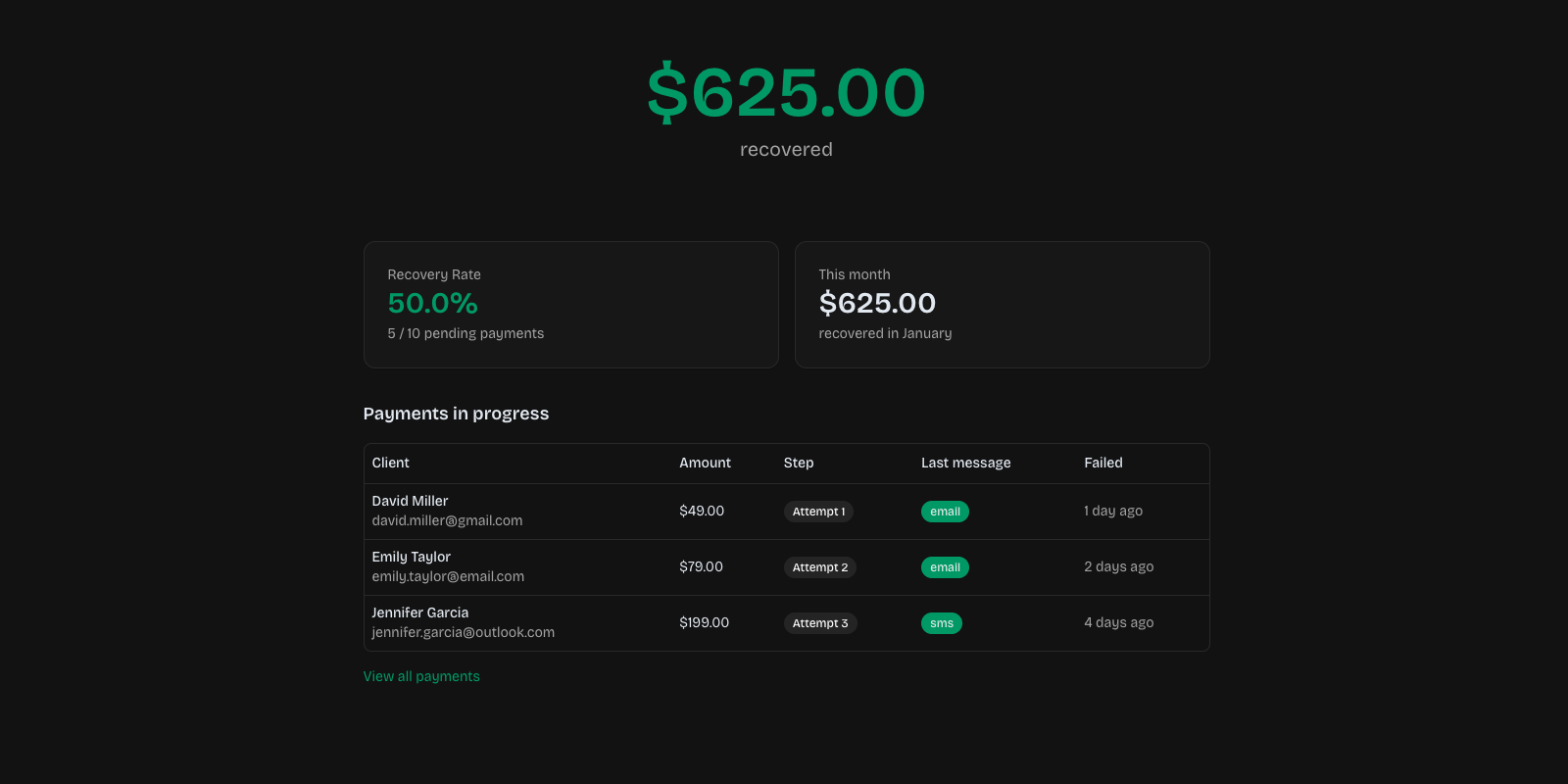Click the $199.00 amount cell
The height and width of the screenshot is (784, 1568).
tap(704, 622)
